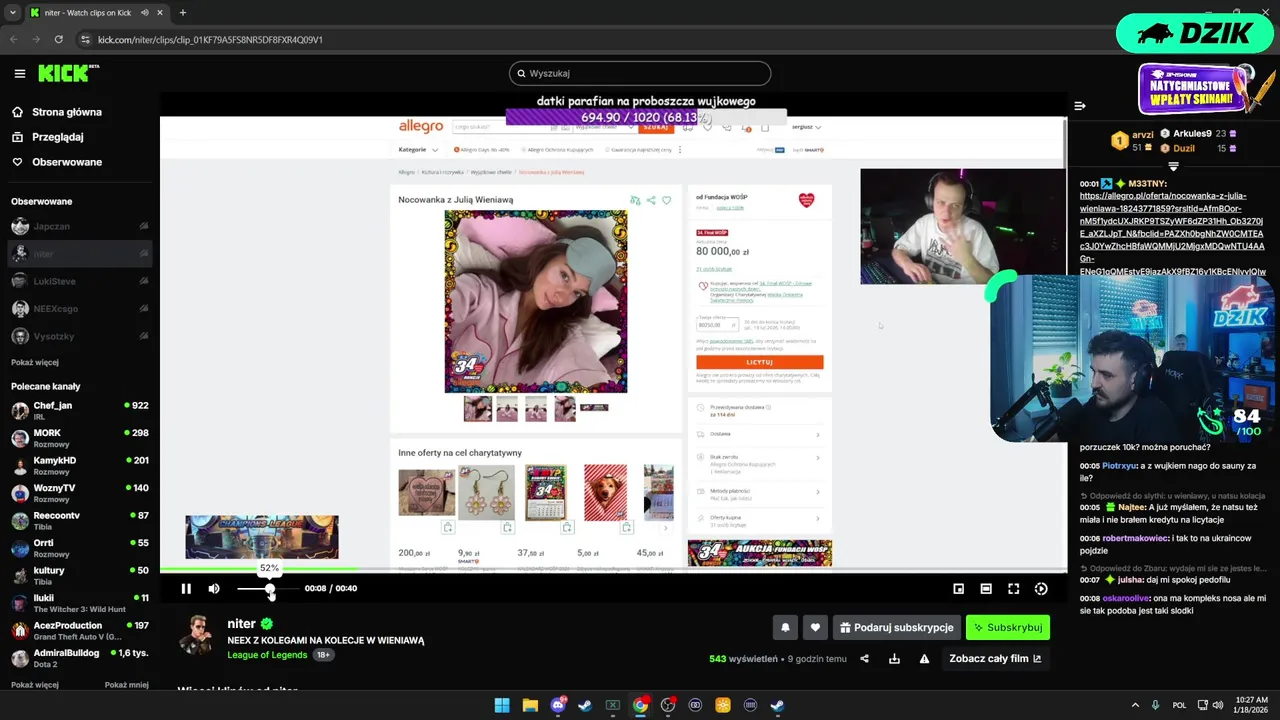Open the Kick hamburger menu
Viewport: 1280px width, 720px height.
click(19, 73)
